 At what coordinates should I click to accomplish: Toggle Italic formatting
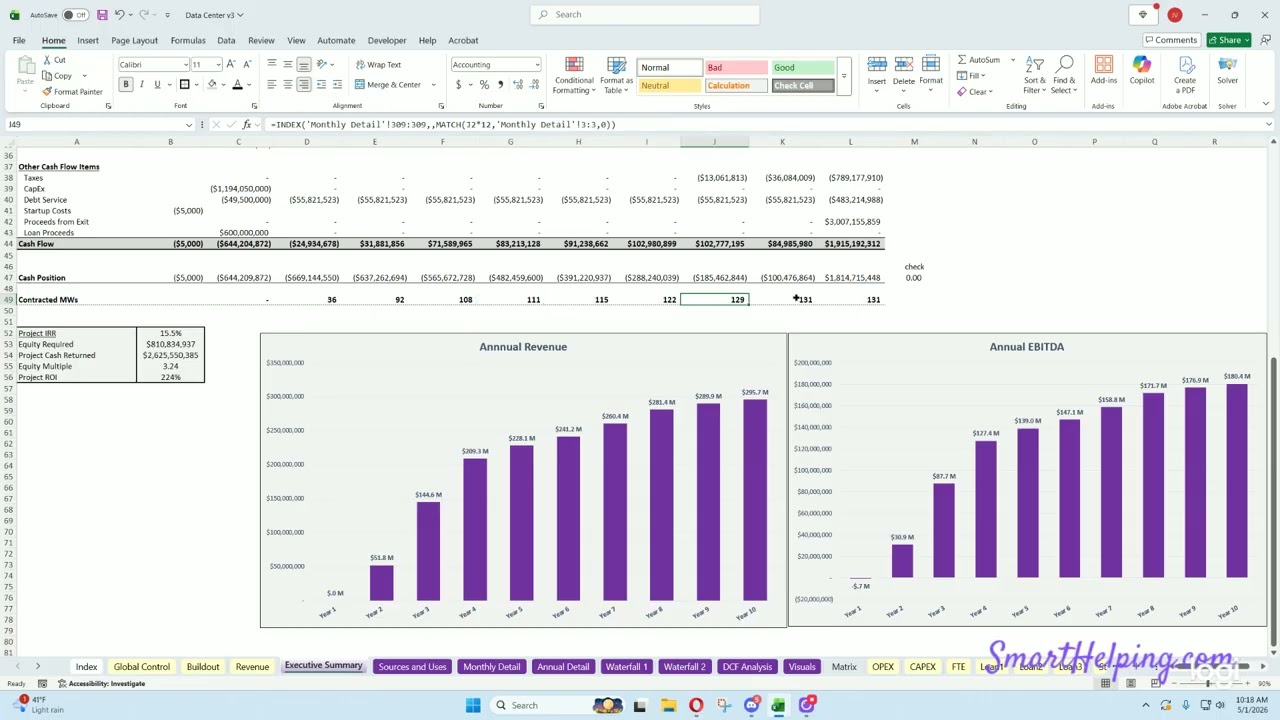142,85
